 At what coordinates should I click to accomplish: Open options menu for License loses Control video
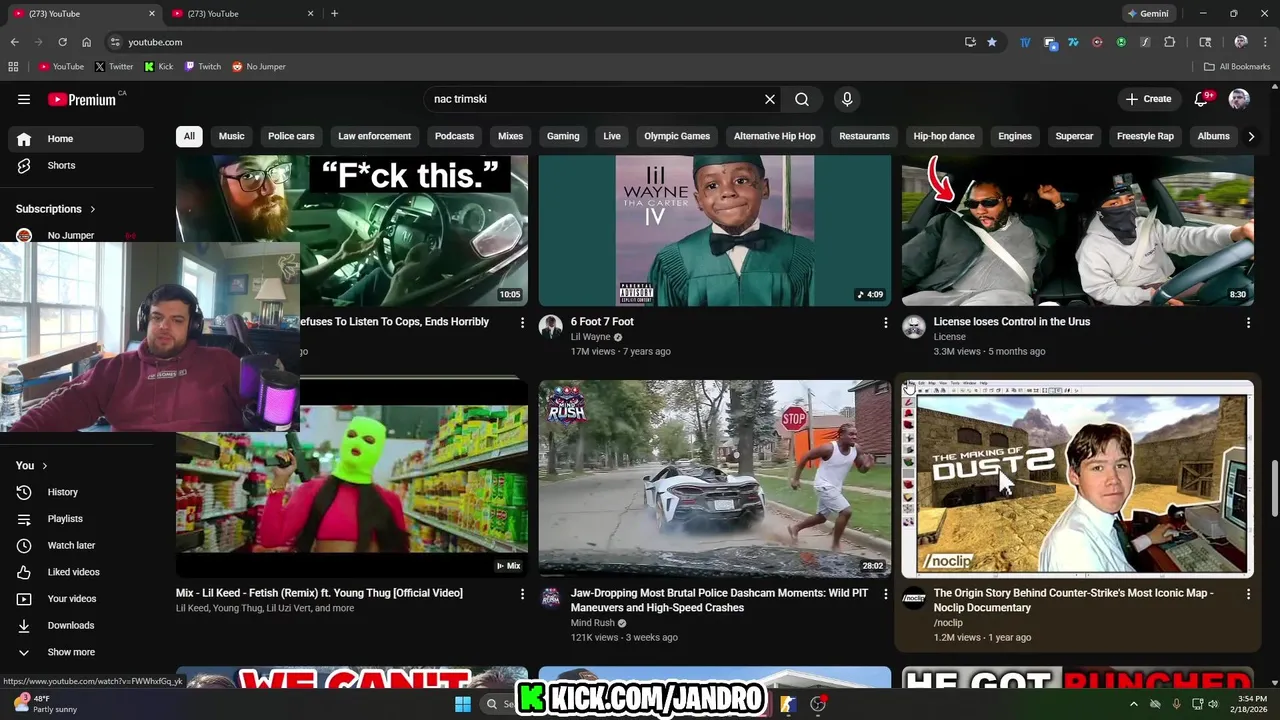[x=1248, y=323]
